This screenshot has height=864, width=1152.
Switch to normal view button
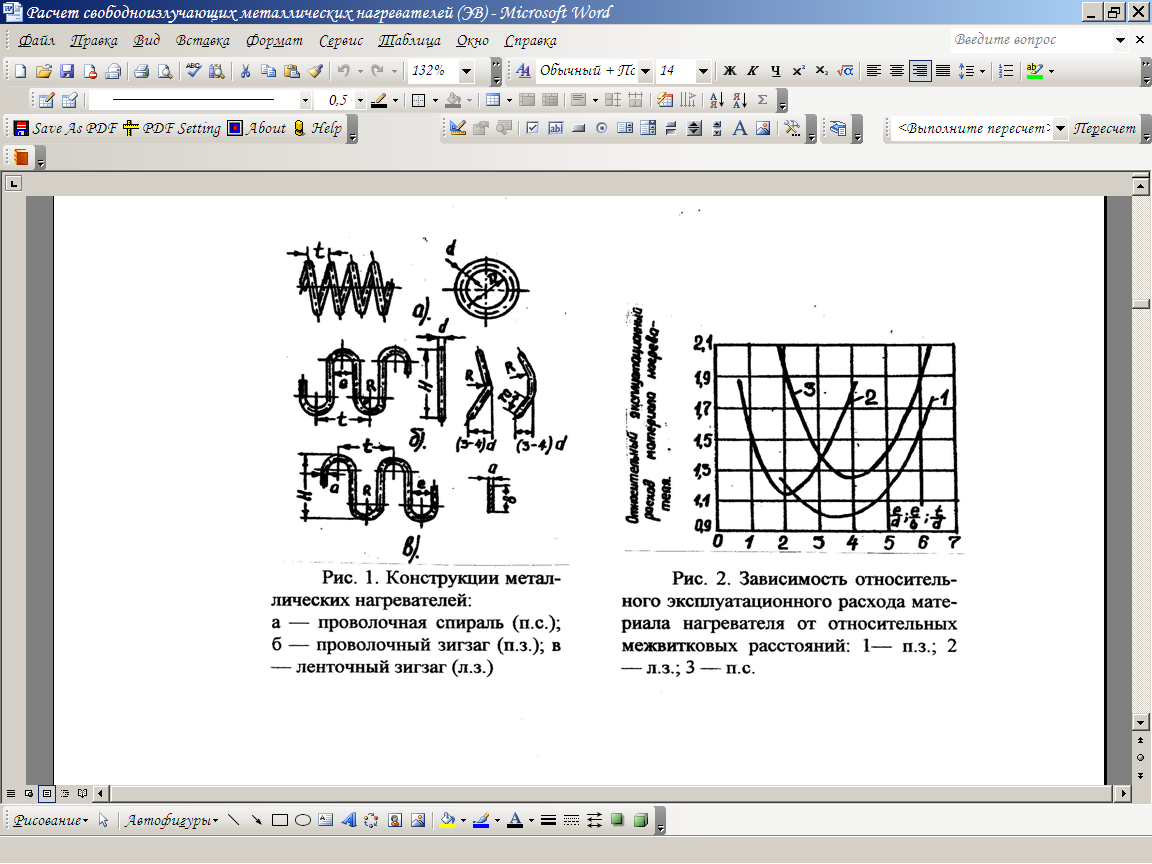[x=11, y=793]
